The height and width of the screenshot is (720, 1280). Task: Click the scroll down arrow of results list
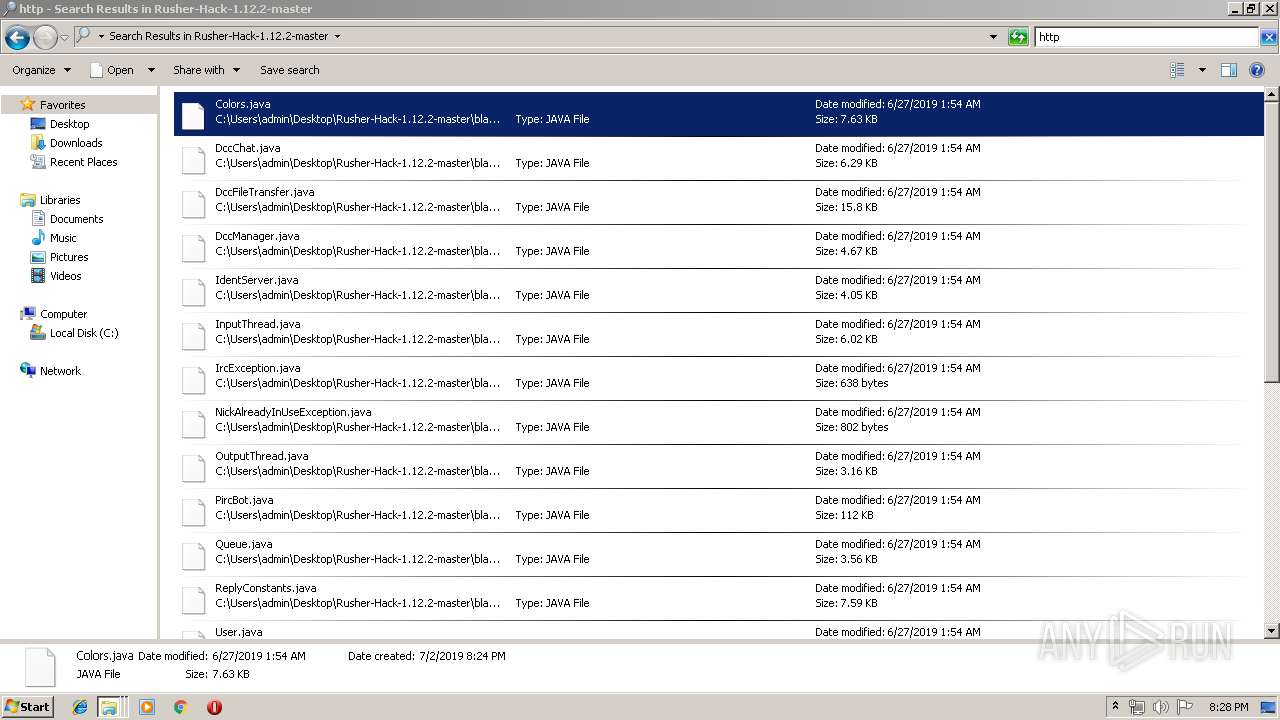coord(1271,631)
